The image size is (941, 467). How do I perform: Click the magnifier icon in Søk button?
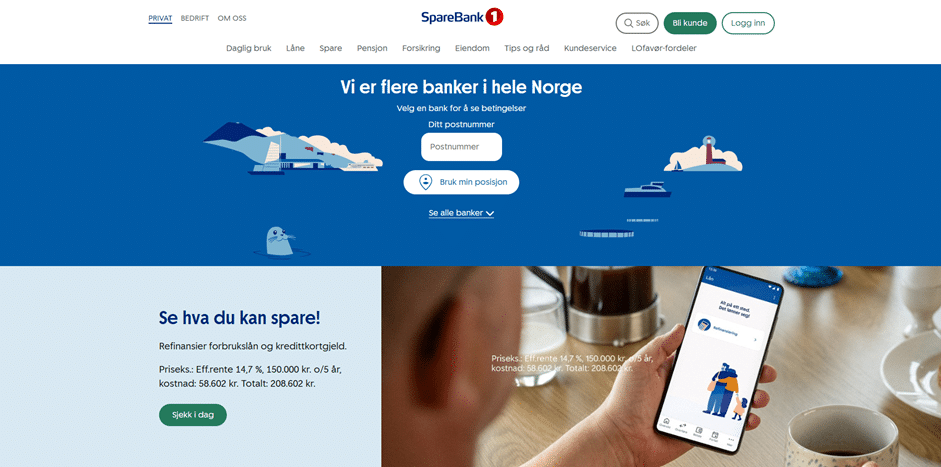tap(628, 23)
